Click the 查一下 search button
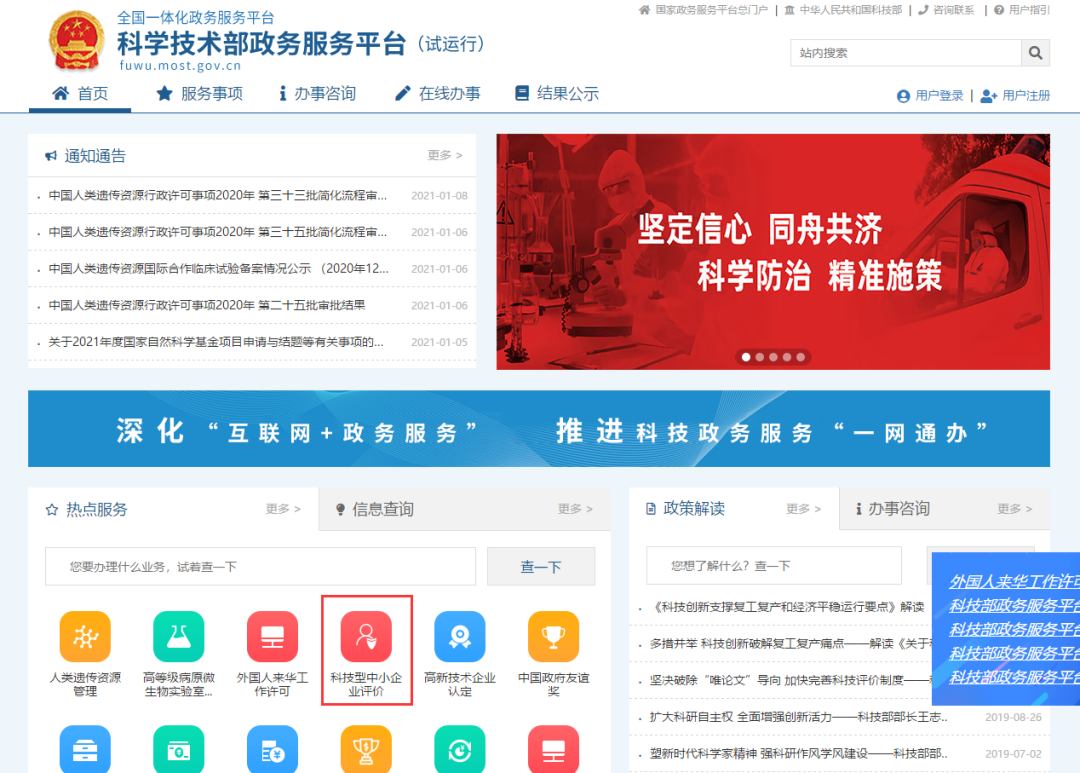 (540, 567)
